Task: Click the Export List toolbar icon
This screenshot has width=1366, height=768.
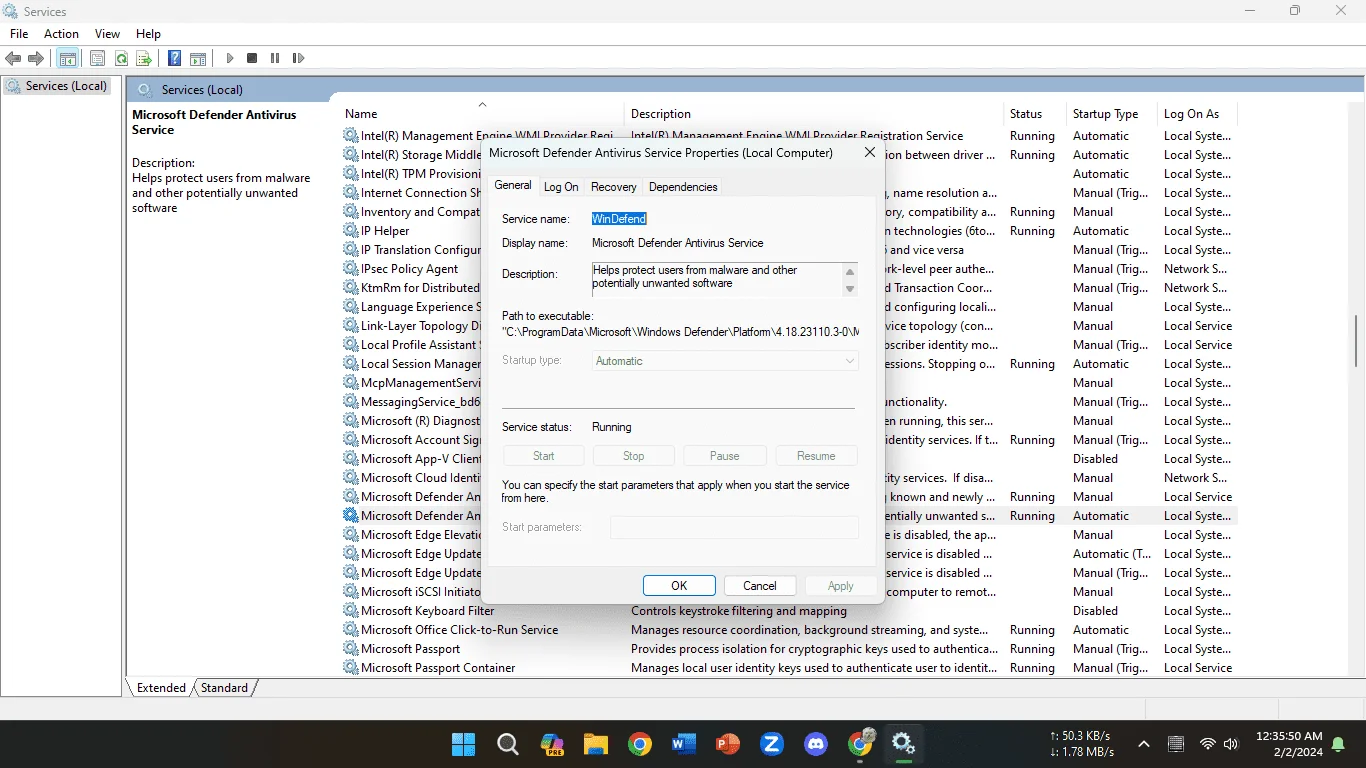Action: tap(144, 59)
